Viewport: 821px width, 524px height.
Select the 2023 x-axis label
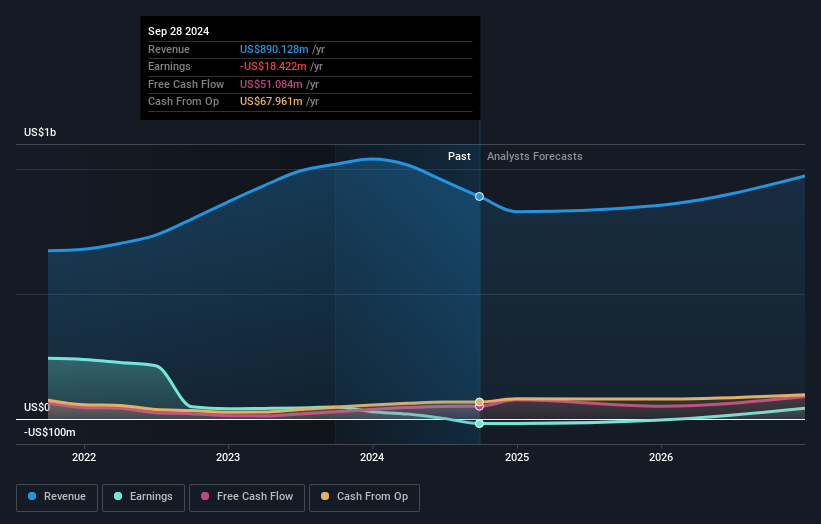tap(228, 458)
